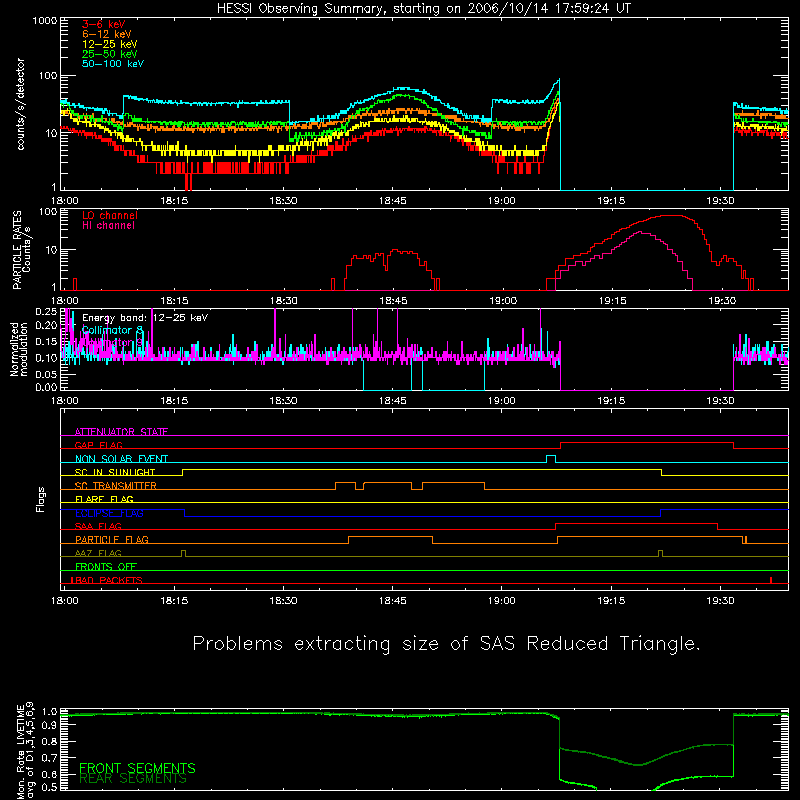The image size is (800, 800).
Task: Click the 'ECLIPSE FLAG' label
Action: [109, 513]
